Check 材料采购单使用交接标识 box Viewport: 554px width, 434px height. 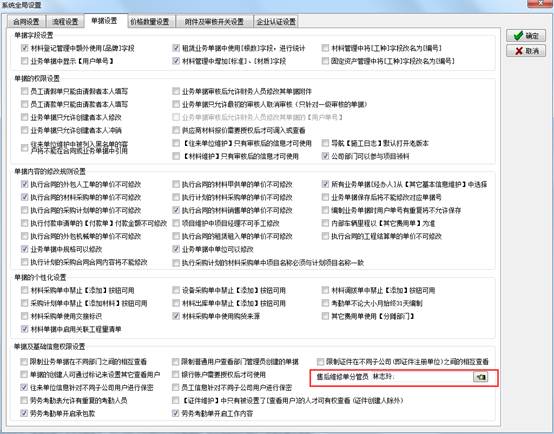(x=24, y=316)
